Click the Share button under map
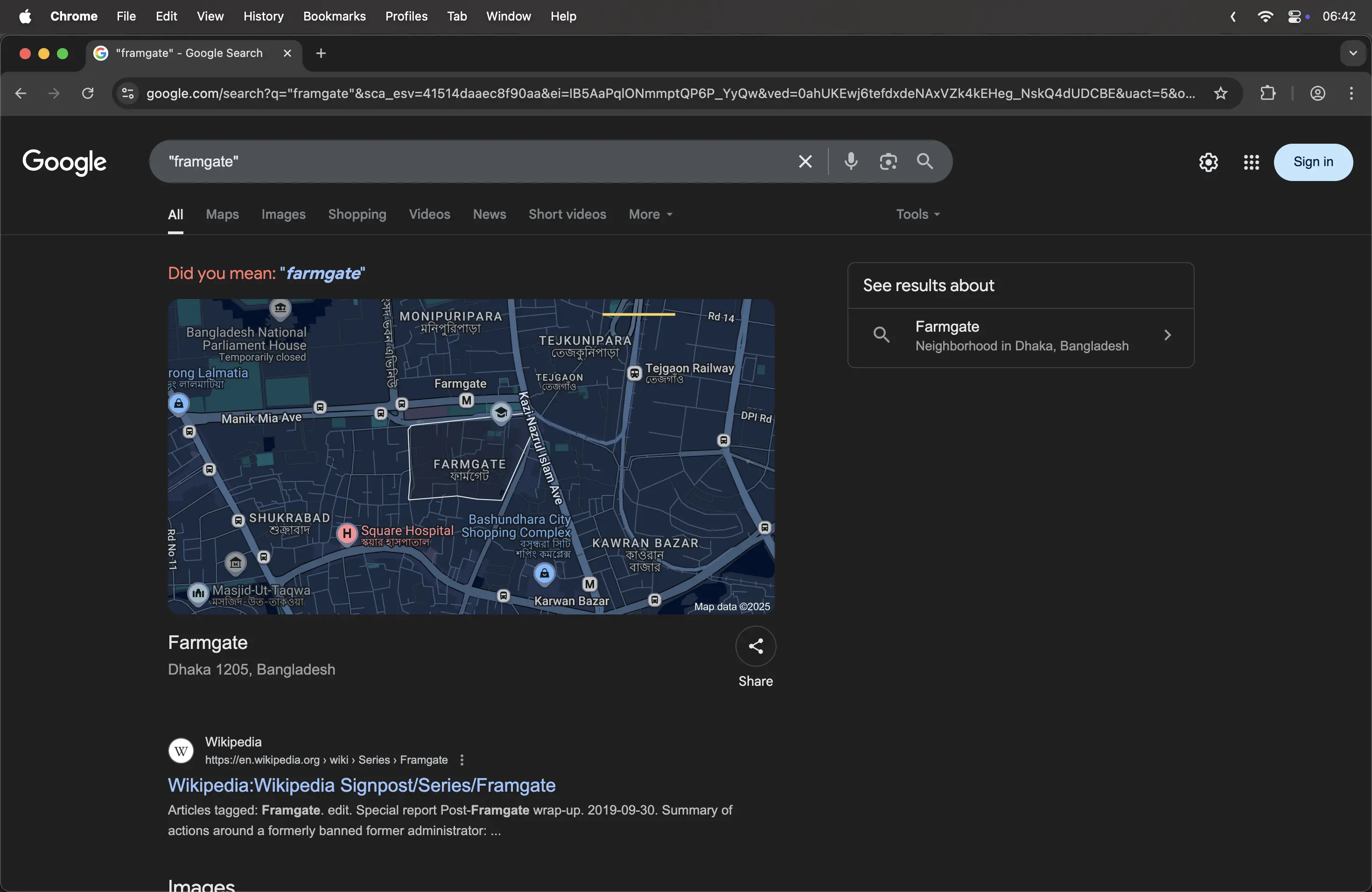This screenshot has width=1372, height=892. 755,647
